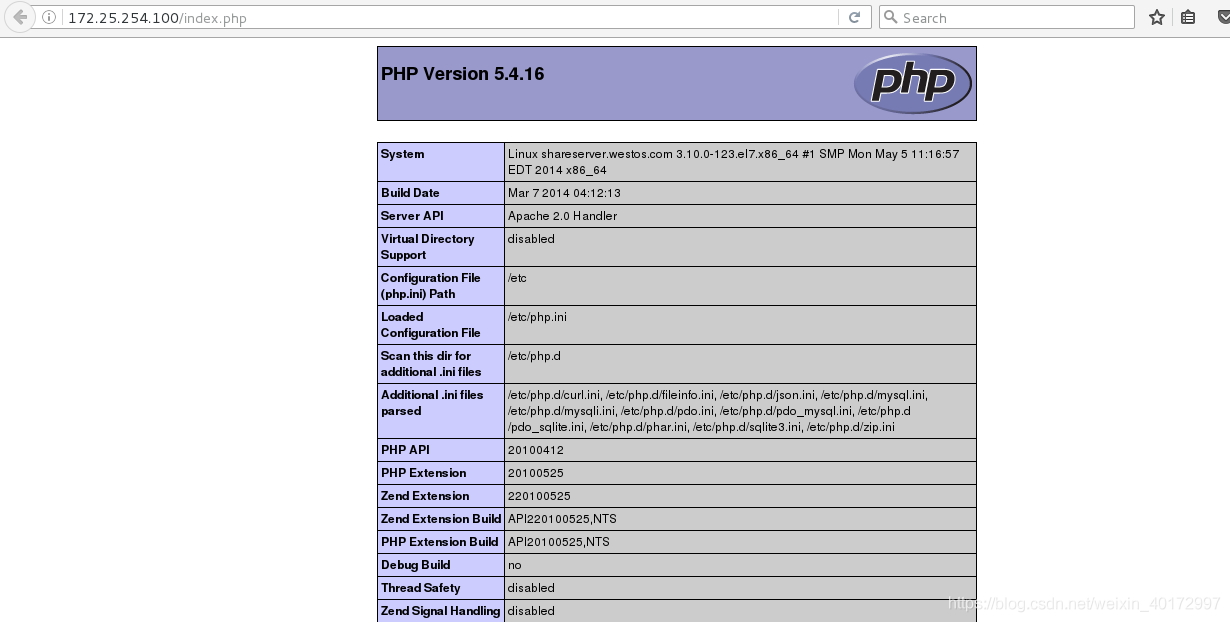Screen dimensions: 1230x622
Task: Click the PHP logo image
Action: pos(912,83)
